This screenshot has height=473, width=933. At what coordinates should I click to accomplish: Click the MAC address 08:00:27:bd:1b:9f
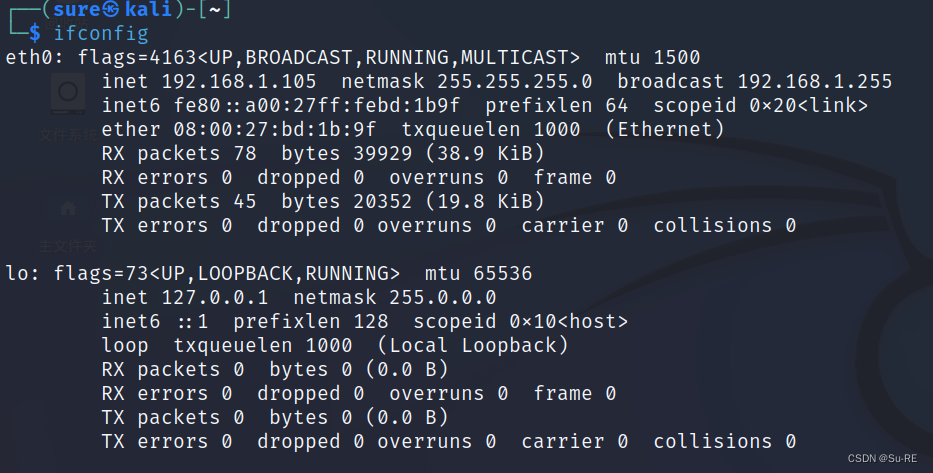[x=275, y=129]
